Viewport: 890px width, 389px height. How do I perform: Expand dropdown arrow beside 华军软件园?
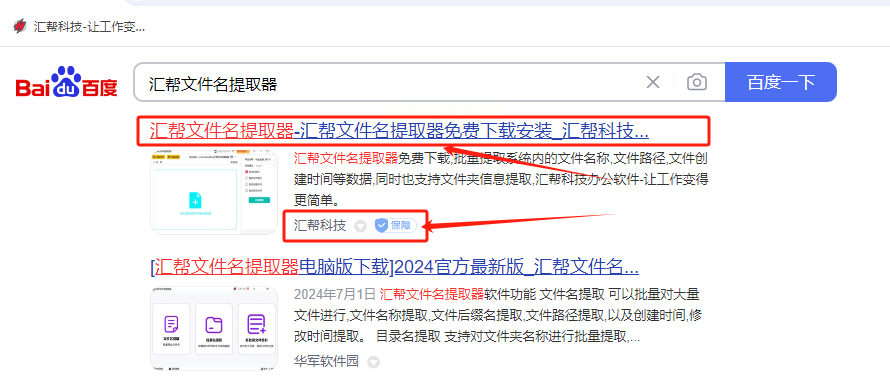[373, 362]
